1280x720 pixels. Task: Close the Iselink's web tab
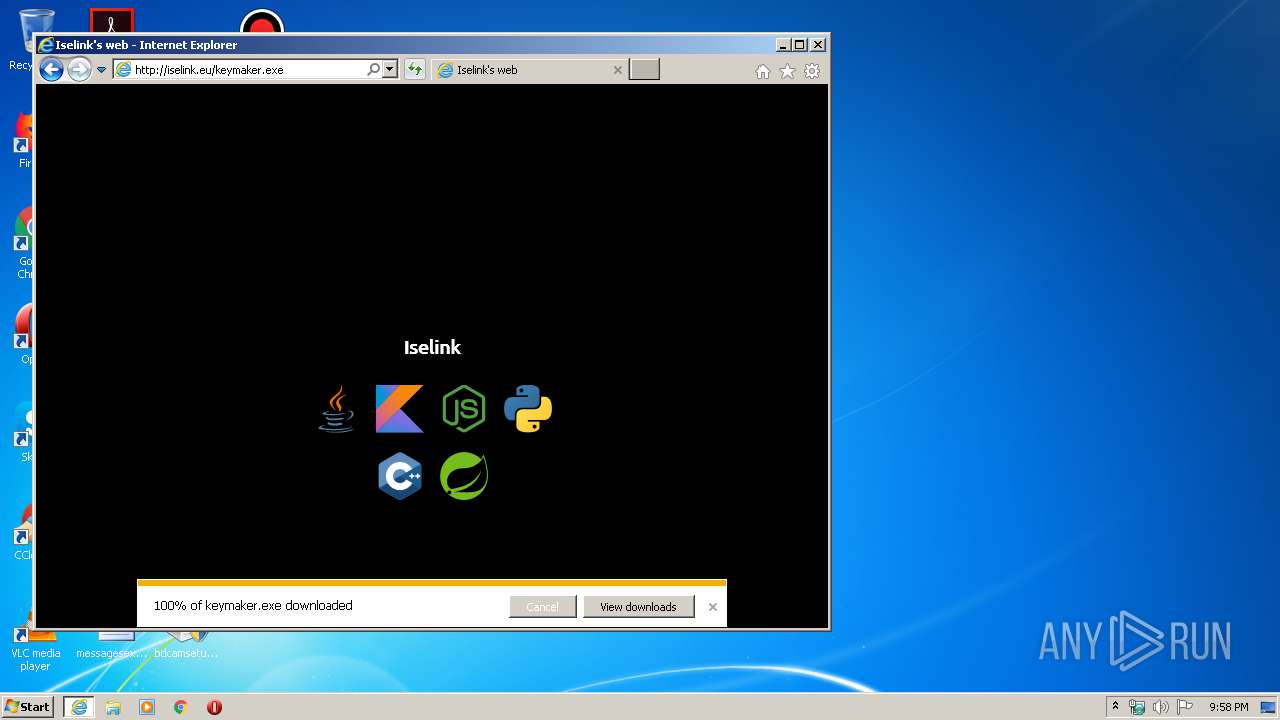pos(617,70)
